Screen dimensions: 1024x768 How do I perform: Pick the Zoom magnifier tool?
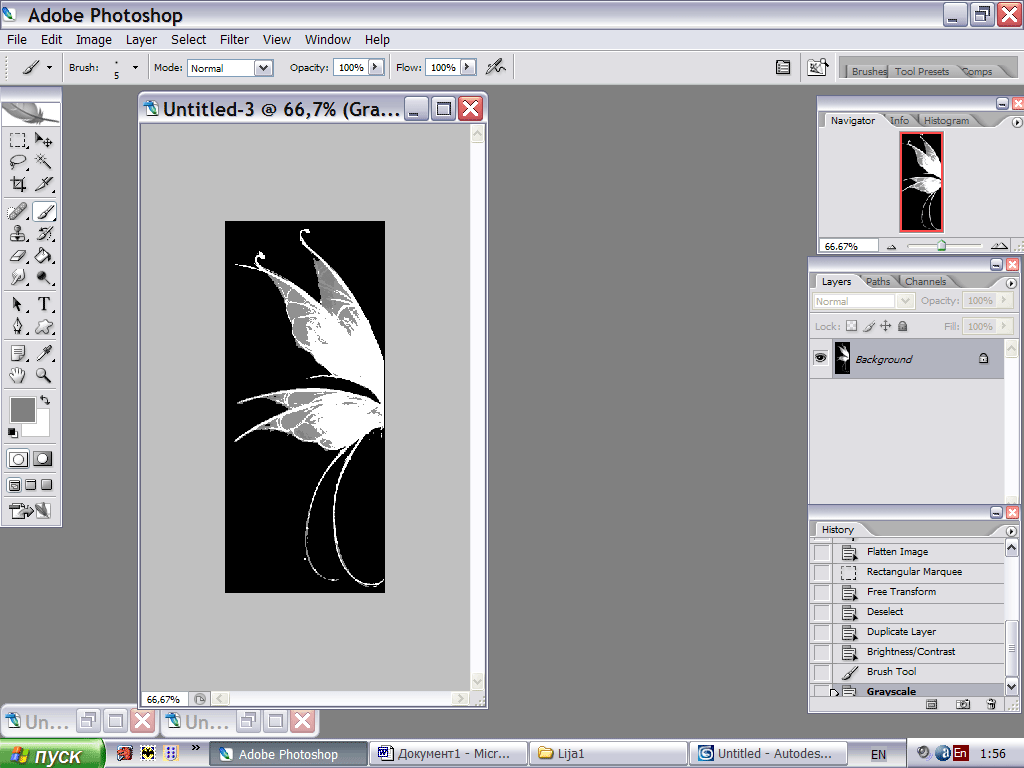44,375
